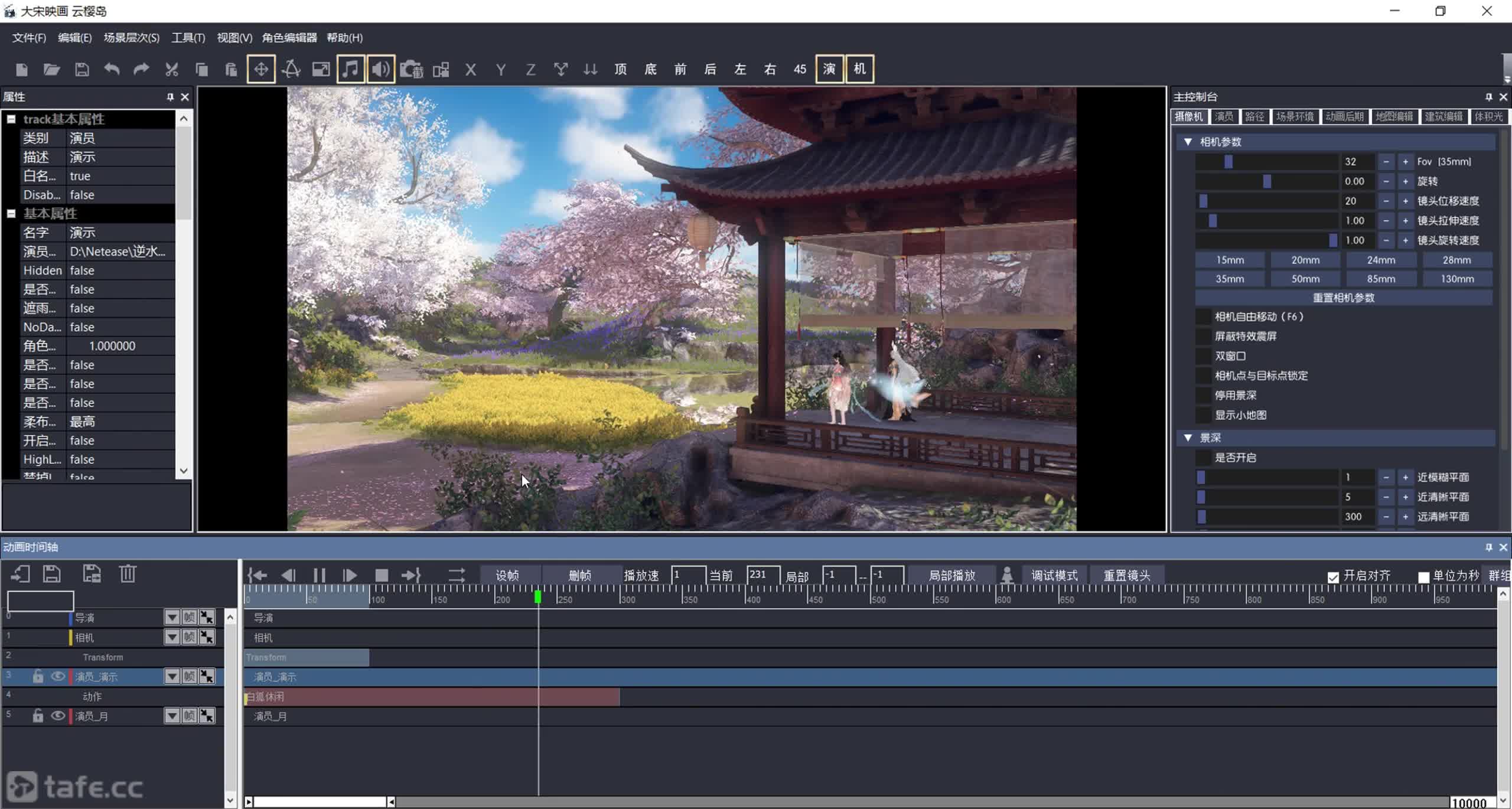Lock to Y axis
Image resolution: width=1512 pixels, height=809 pixels.
tap(501, 70)
